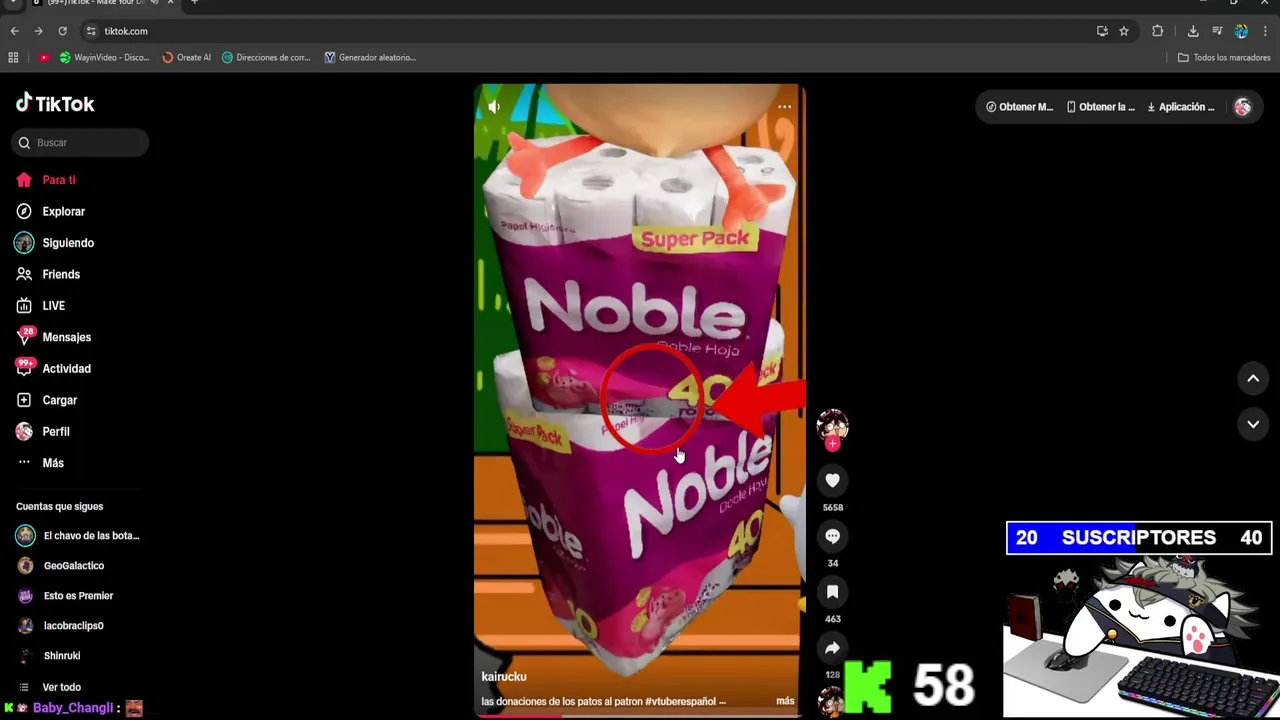
Task: Open new tab with plus button
Action: 194,3
